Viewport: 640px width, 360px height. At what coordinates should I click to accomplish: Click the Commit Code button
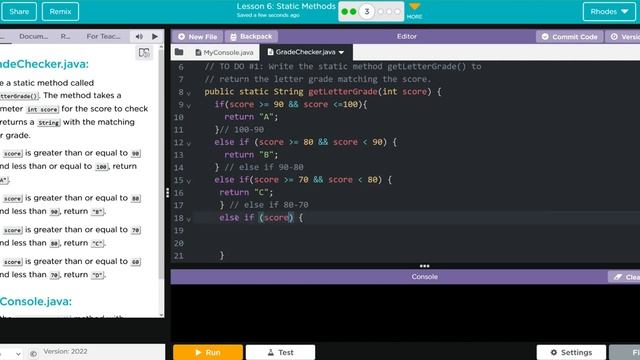coord(570,36)
